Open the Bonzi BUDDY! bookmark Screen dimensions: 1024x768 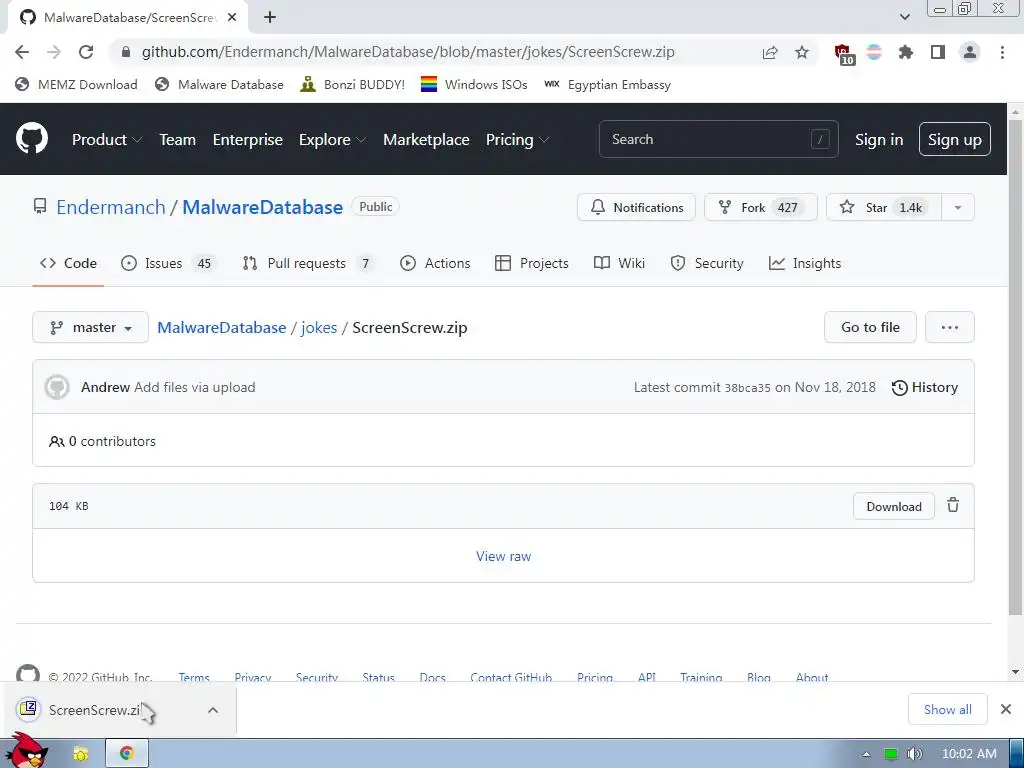click(353, 84)
